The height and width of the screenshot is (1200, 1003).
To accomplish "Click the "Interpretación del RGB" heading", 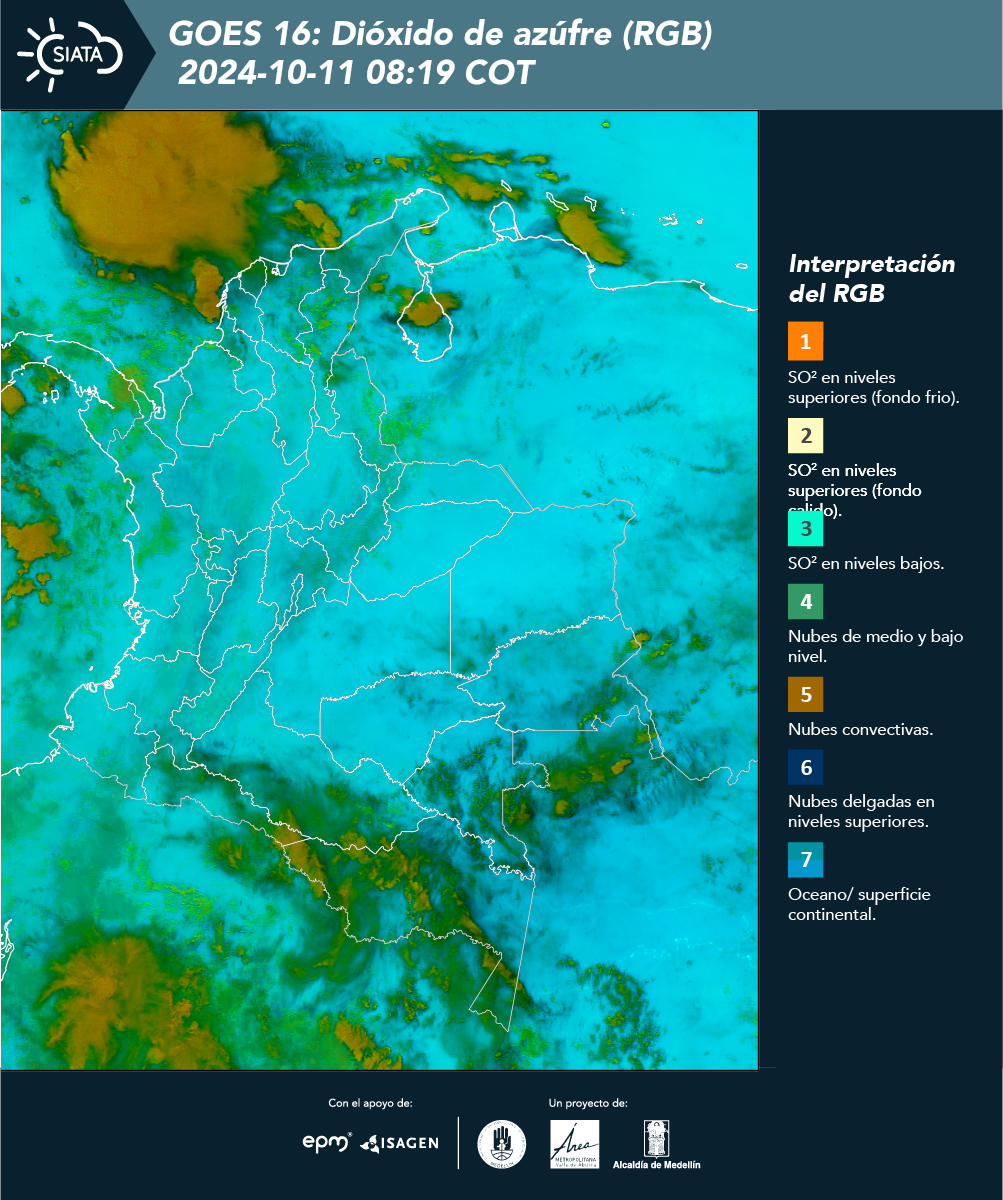I will pos(872,279).
